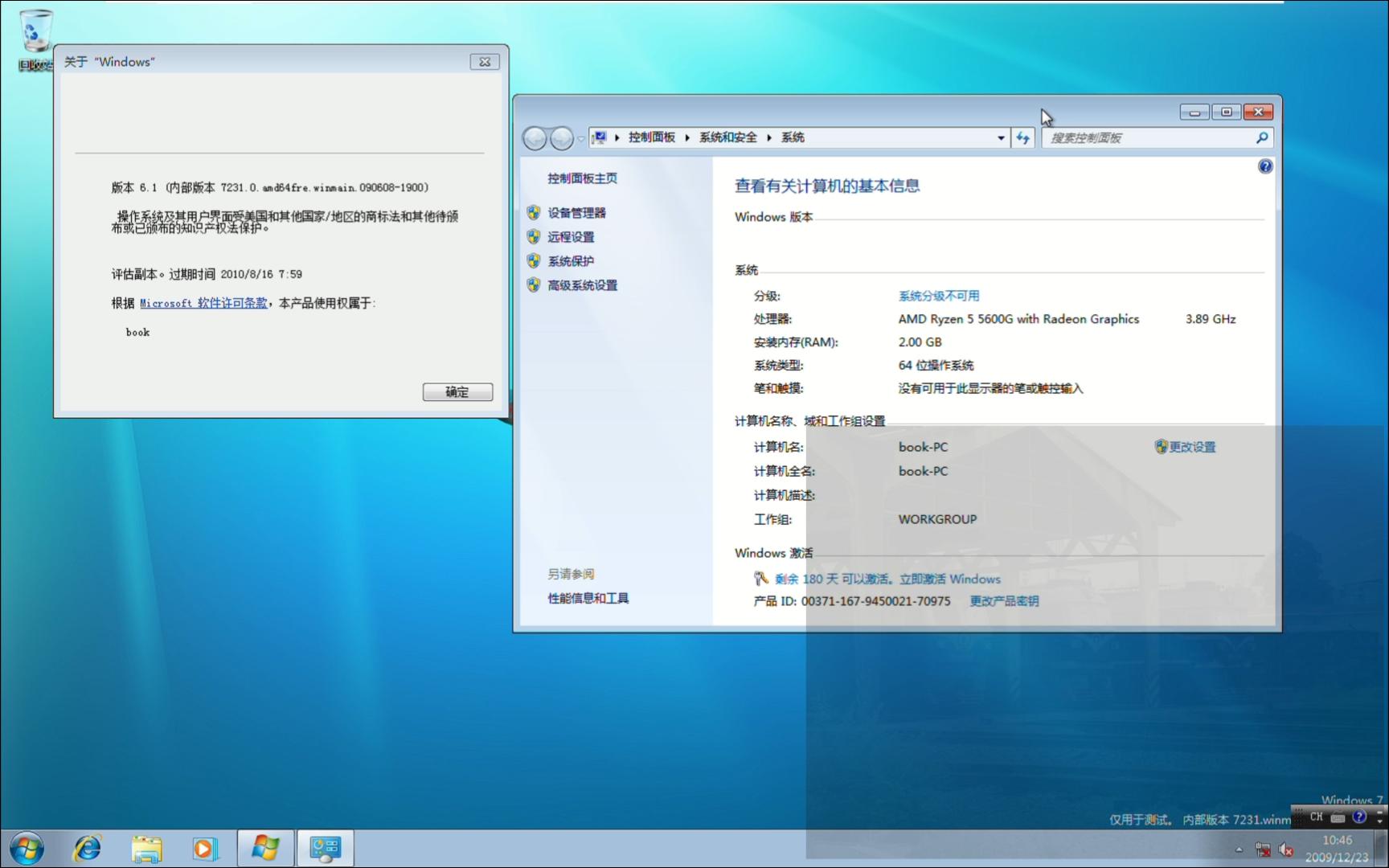Click 确定 in About Windows dialog

pos(457,391)
